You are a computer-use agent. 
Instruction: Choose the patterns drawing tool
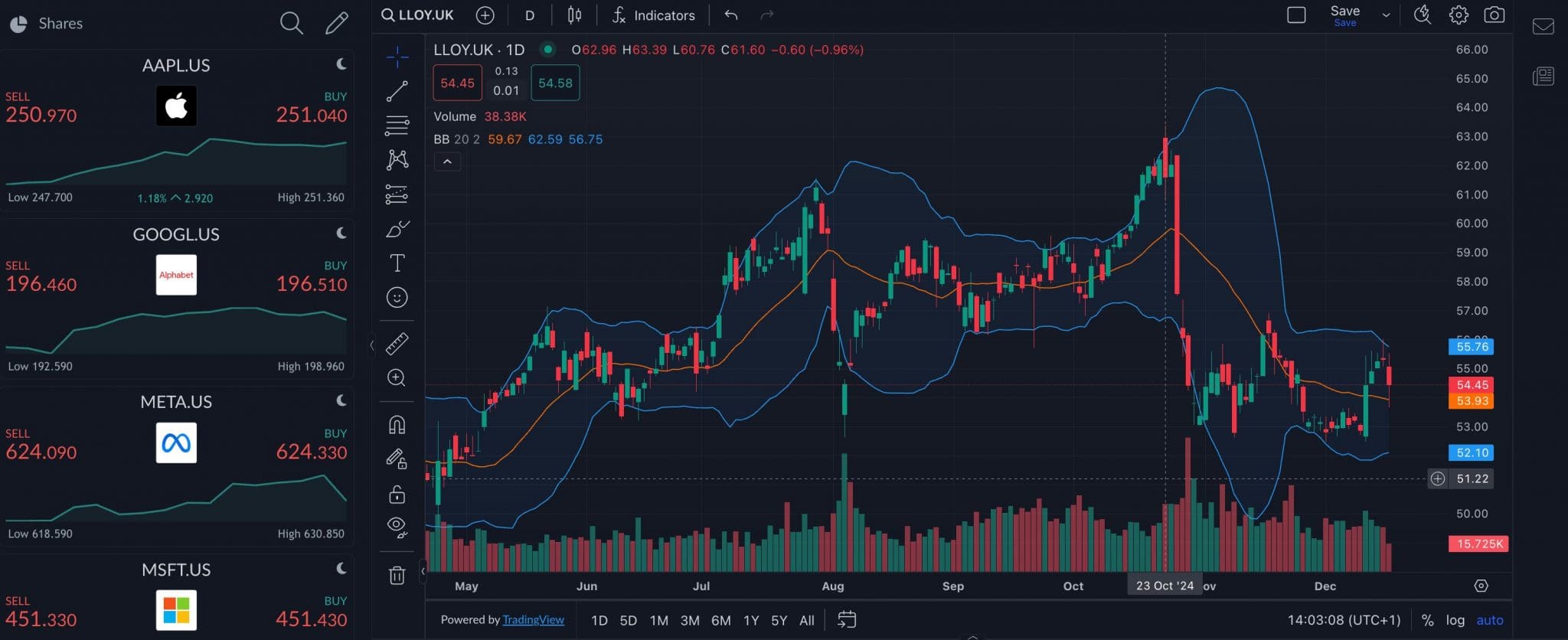click(397, 159)
